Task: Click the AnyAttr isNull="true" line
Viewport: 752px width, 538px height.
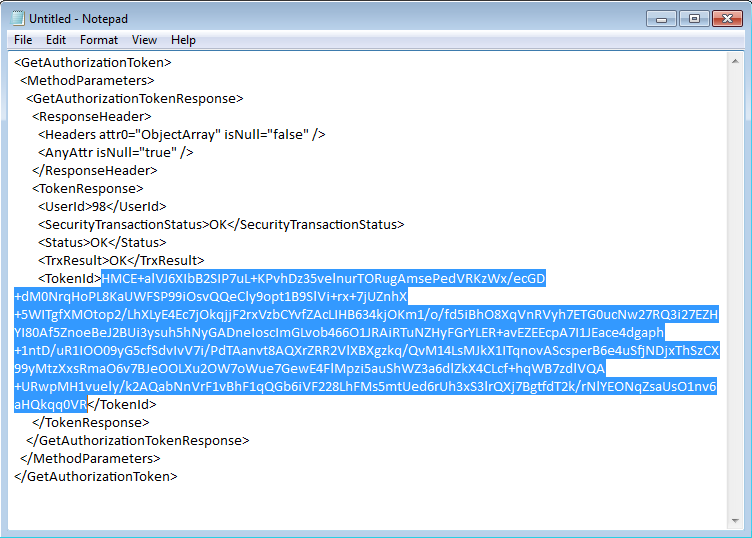Action: click(116, 152)
